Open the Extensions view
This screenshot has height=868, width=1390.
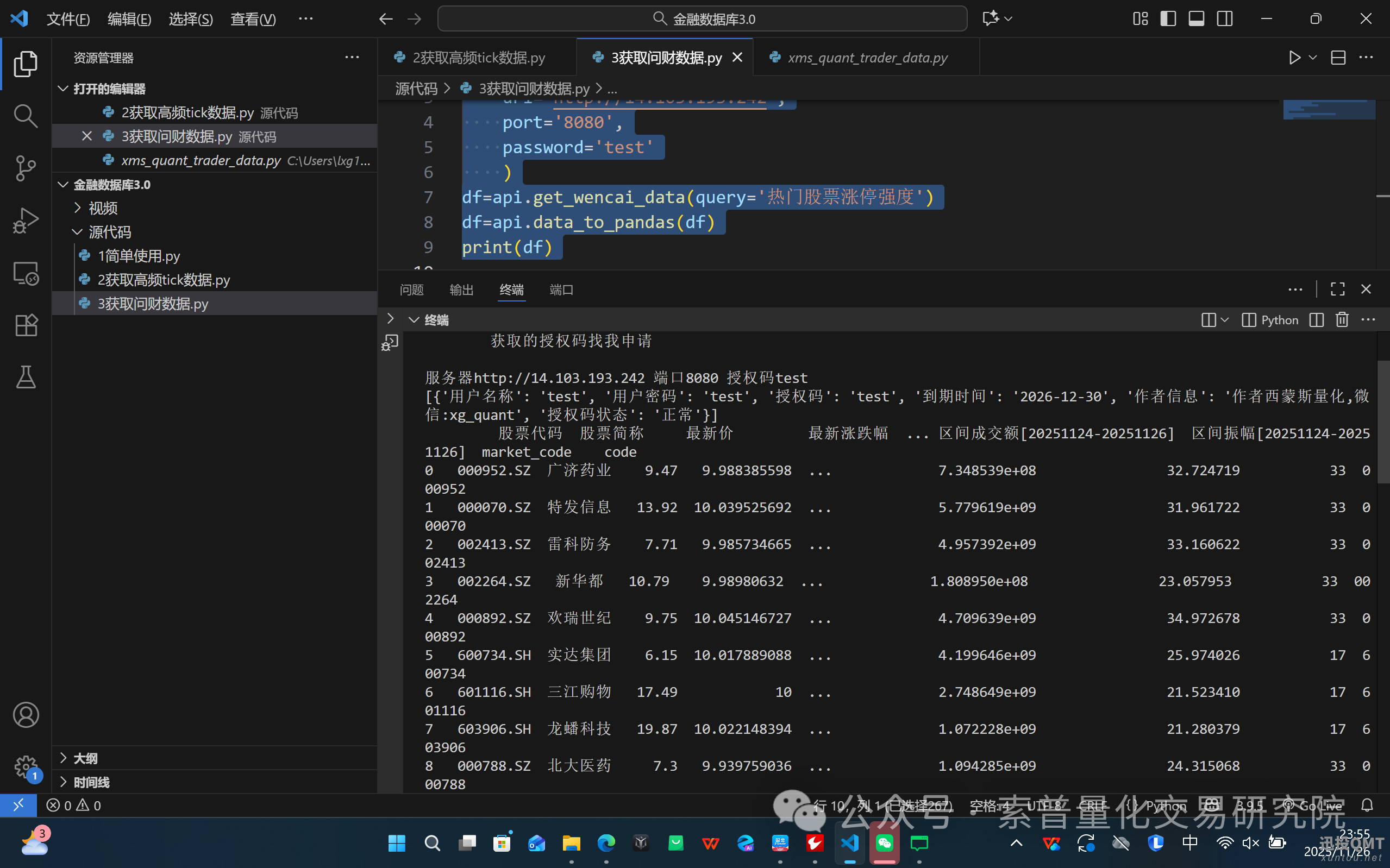click(25, 325)
